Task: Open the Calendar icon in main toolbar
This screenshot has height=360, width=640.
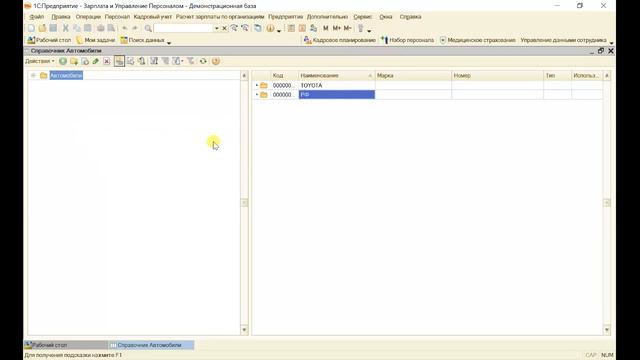Action: pyautogui.click(x=302, y=28)
